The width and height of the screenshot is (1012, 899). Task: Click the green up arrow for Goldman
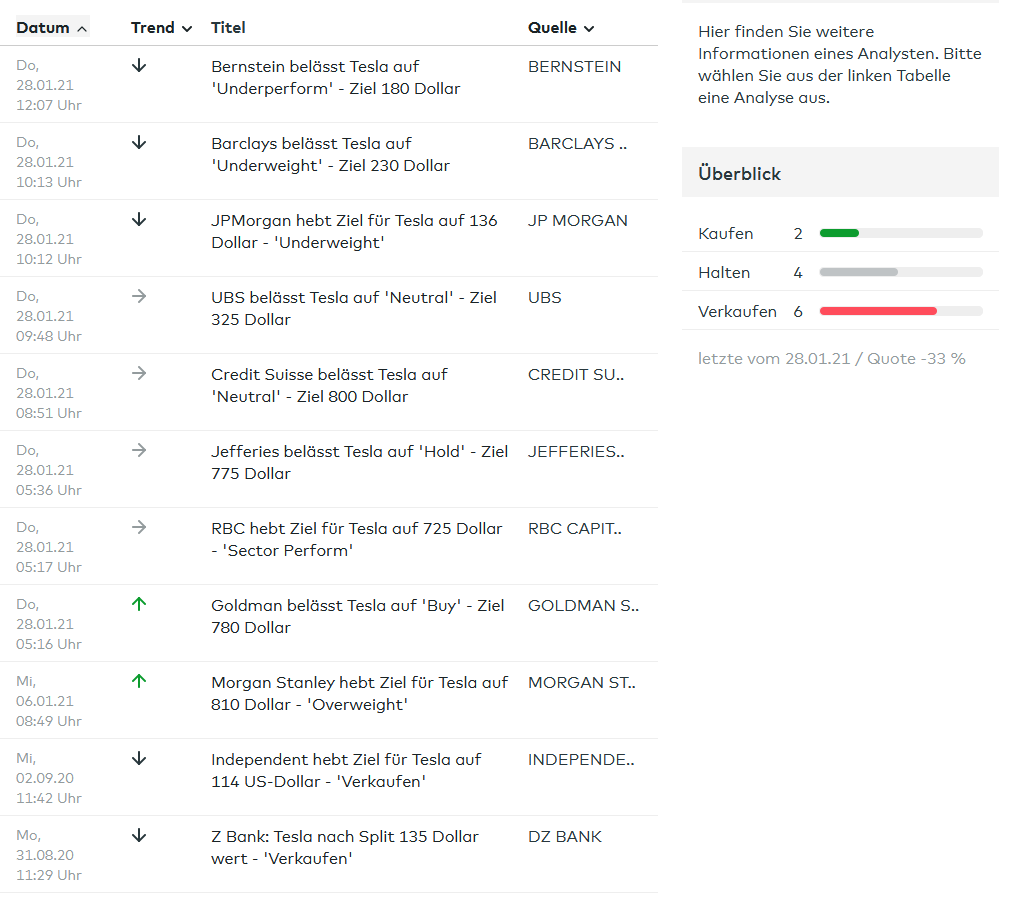[139, 604]
